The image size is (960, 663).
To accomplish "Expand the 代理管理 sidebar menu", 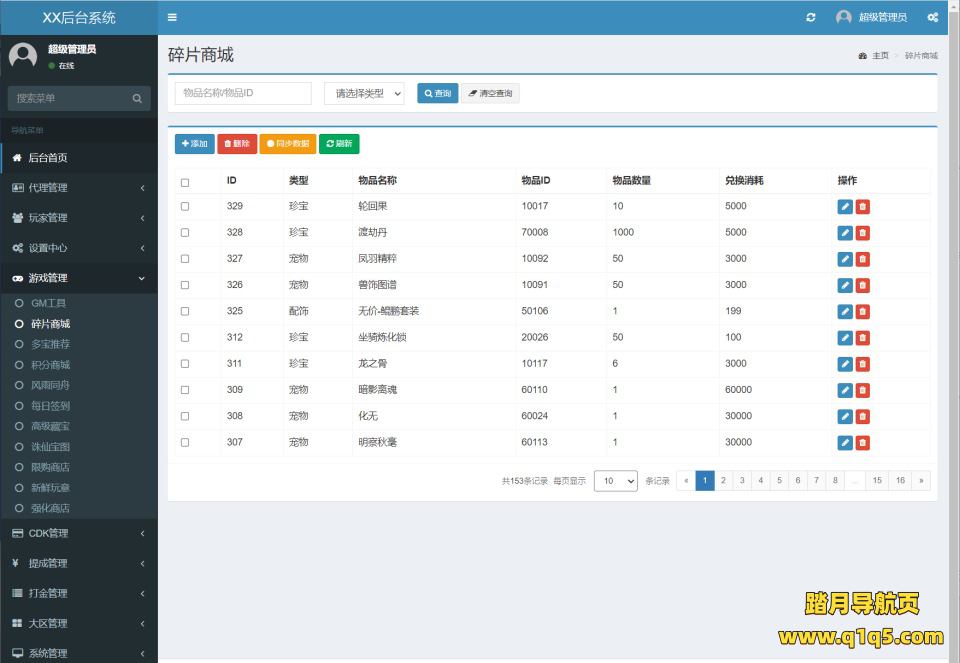I will 79,188.
